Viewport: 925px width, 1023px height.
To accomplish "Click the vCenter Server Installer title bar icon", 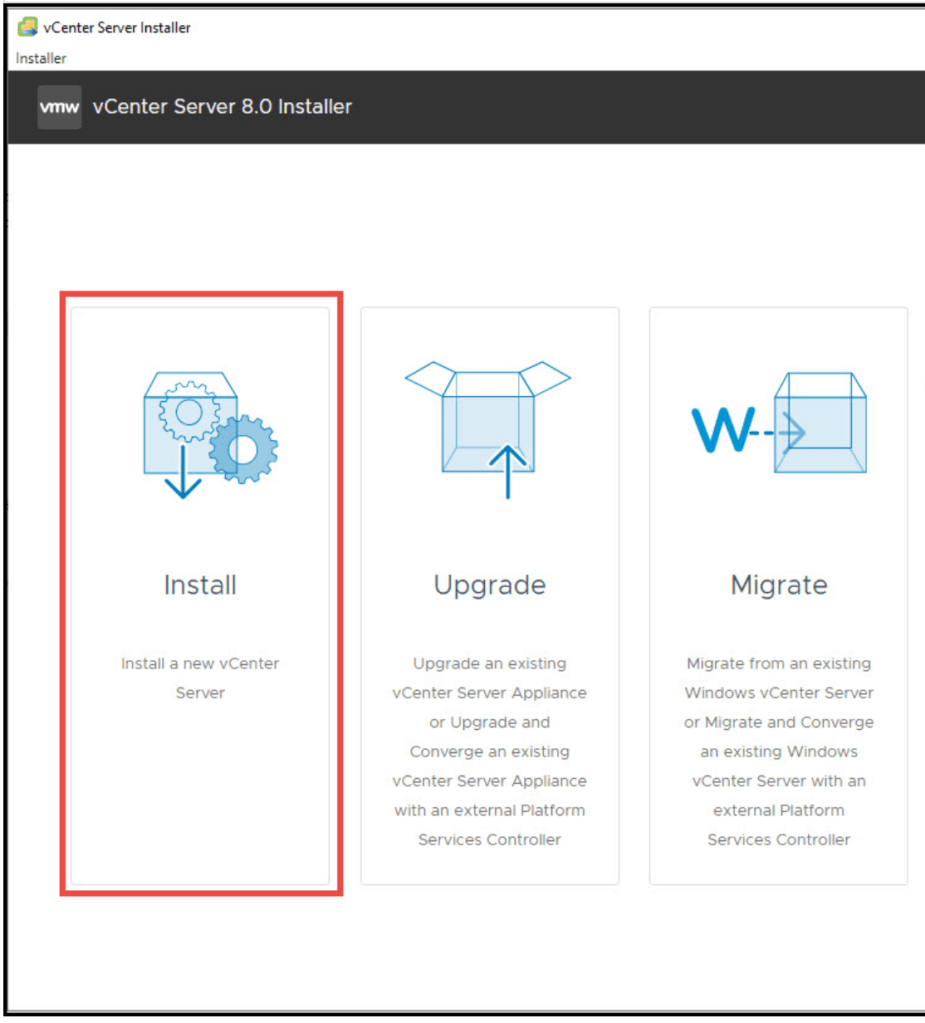I will point(27,27).
